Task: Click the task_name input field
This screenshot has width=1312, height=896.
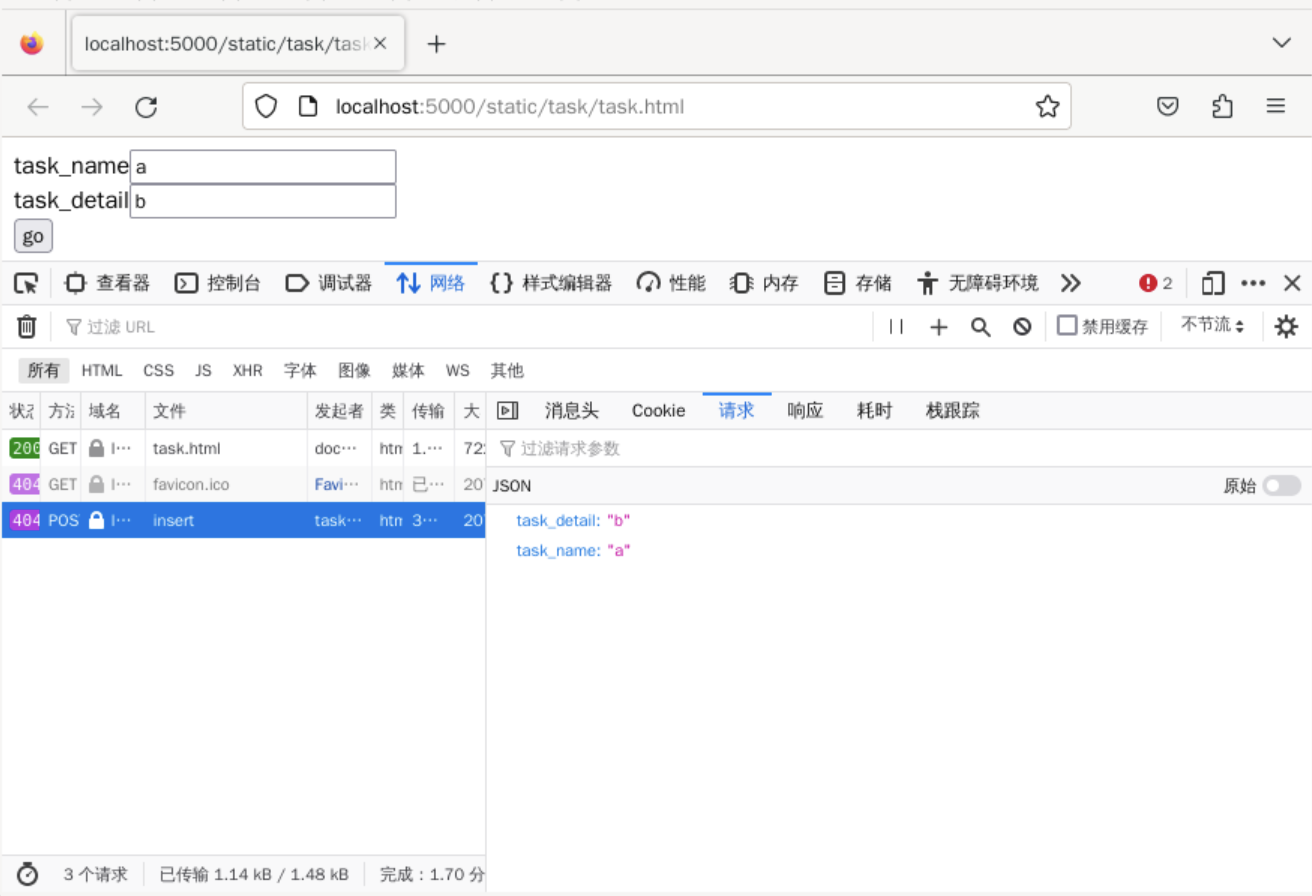Action: (263, 166)
